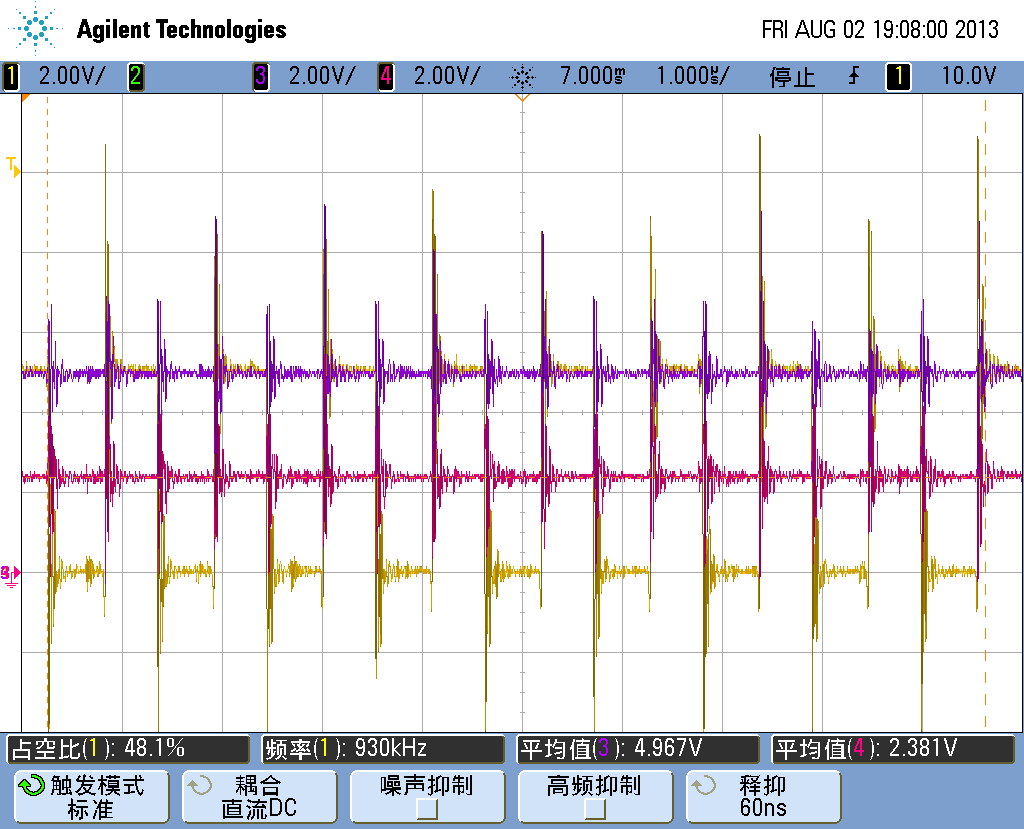Toggle the 高频抑制 HF reject checkbox

[595, 809]
